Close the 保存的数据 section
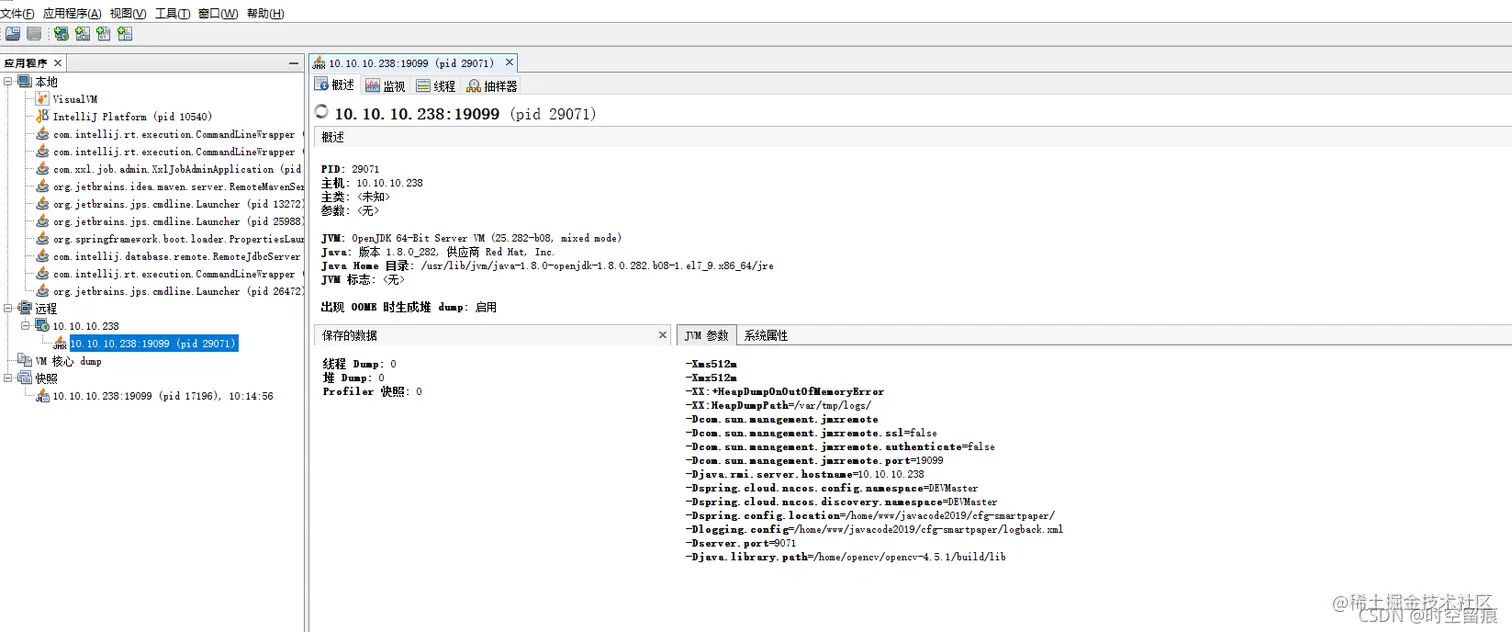This screenshot has height=632, width=1512. coord(662,335)
